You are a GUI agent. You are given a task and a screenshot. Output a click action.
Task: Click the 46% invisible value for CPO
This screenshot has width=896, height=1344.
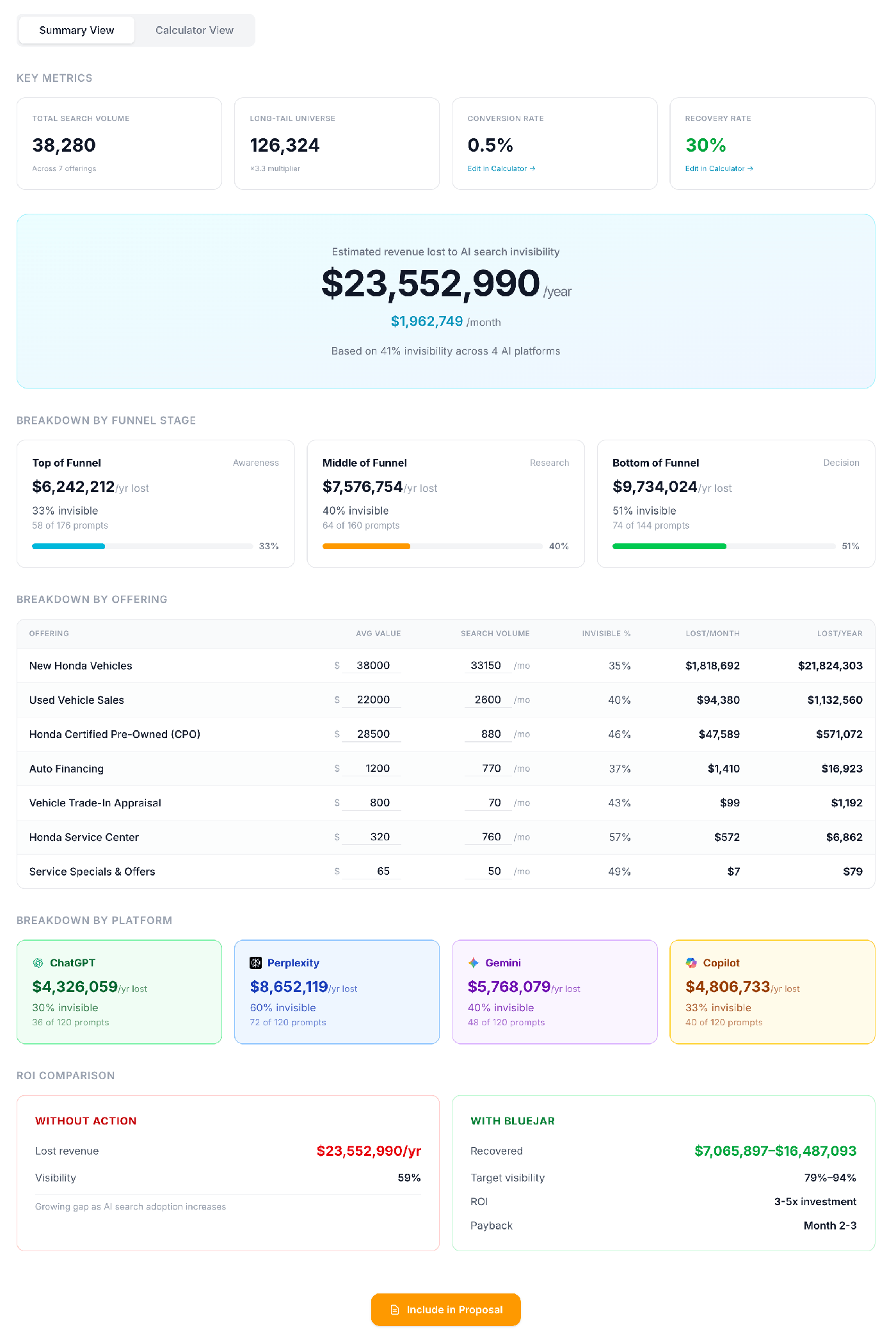click(620, 734)
